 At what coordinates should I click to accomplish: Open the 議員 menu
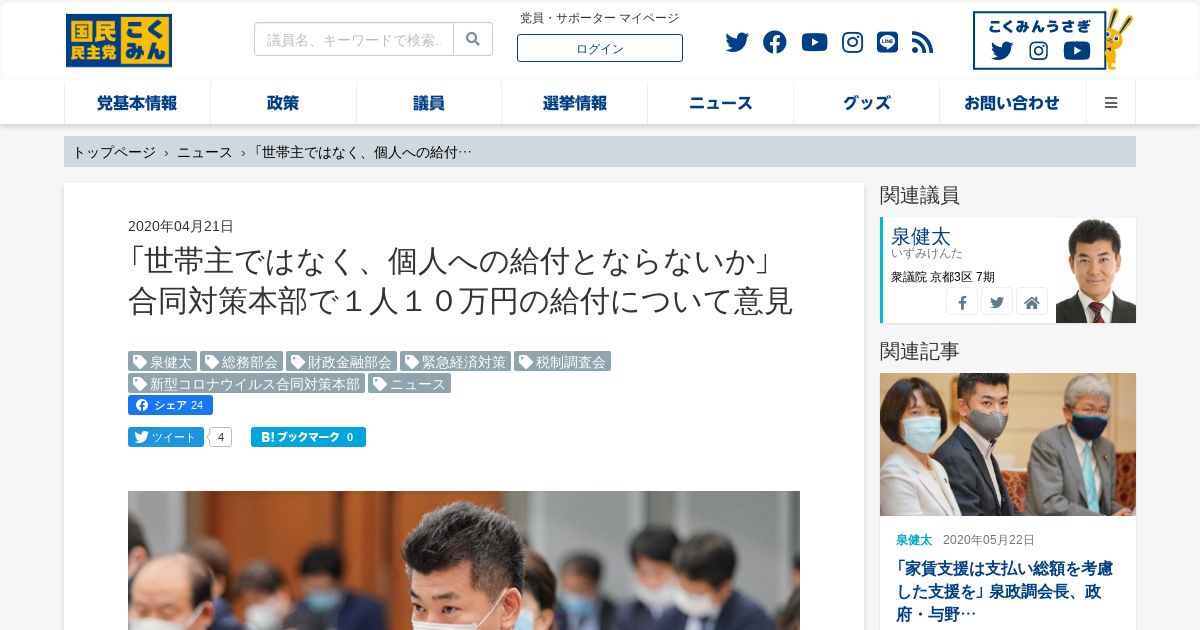click(x=429, y=103)
